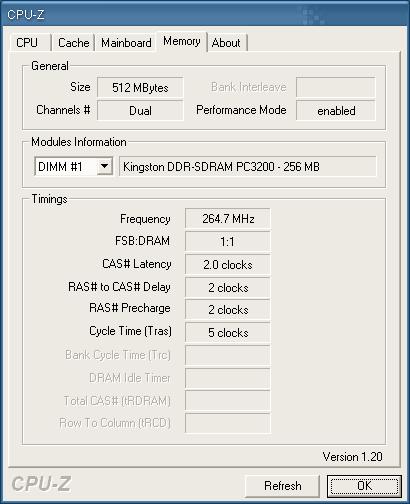Image resolution: width=410 pixels, height=504 pixels.
Task: Click the Memory tab
Action: click(182, 41)
